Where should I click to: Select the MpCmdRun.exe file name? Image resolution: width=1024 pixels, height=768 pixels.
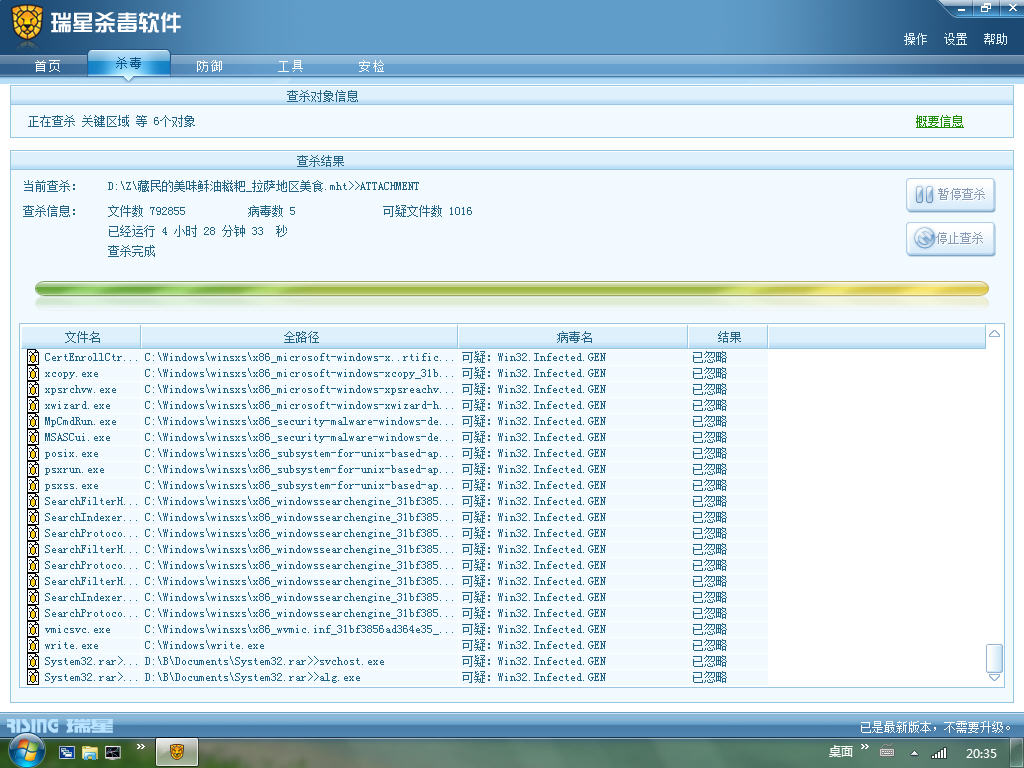click(80, 421)
